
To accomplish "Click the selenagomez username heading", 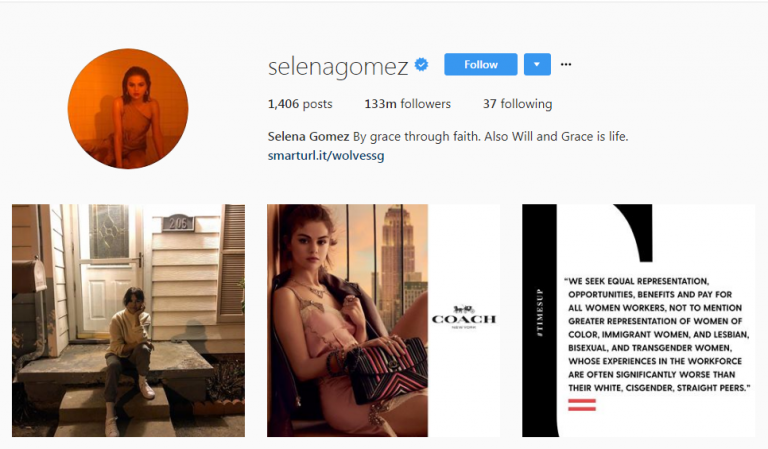I will (x=338, y=66).
